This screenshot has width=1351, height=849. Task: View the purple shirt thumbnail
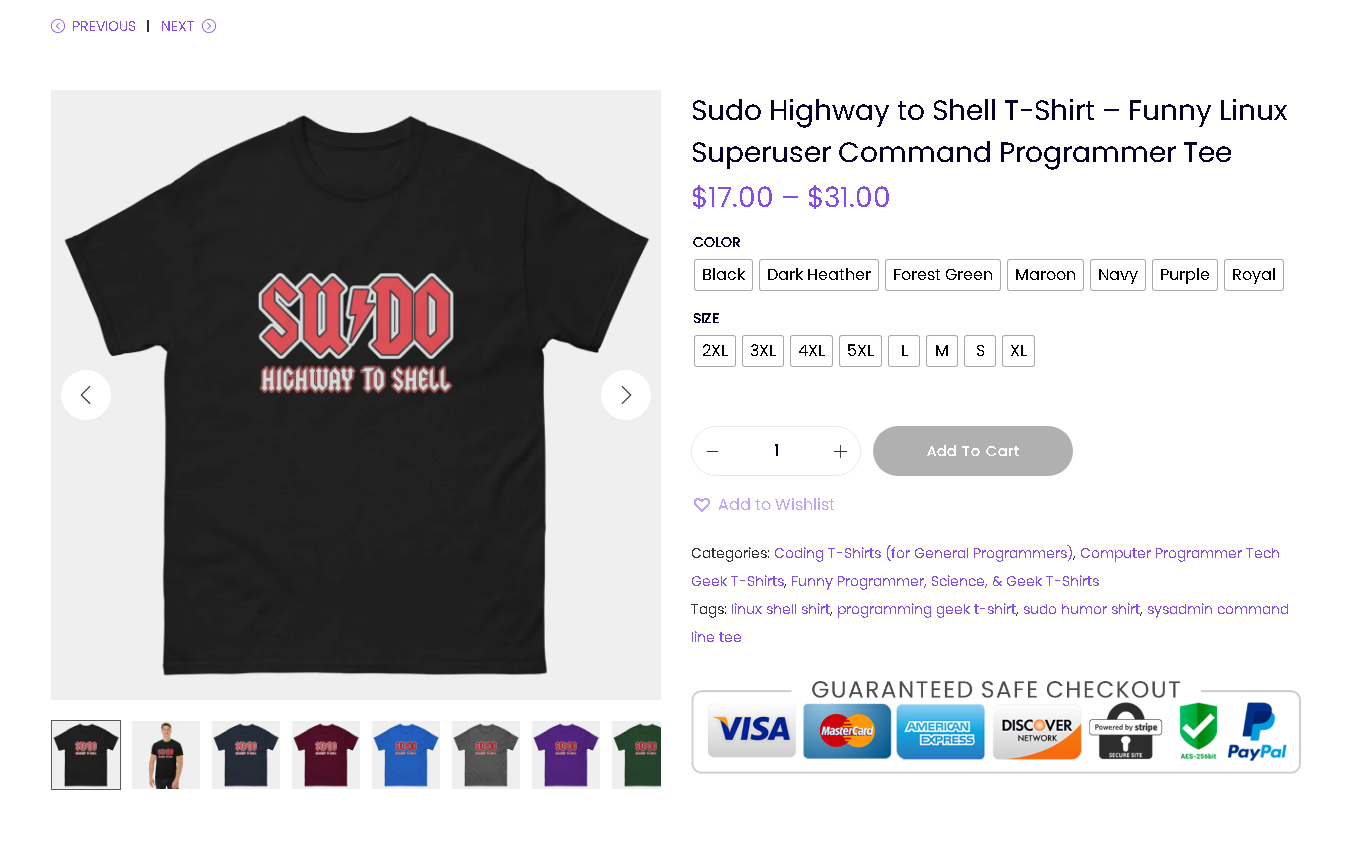tap(566, 755)
